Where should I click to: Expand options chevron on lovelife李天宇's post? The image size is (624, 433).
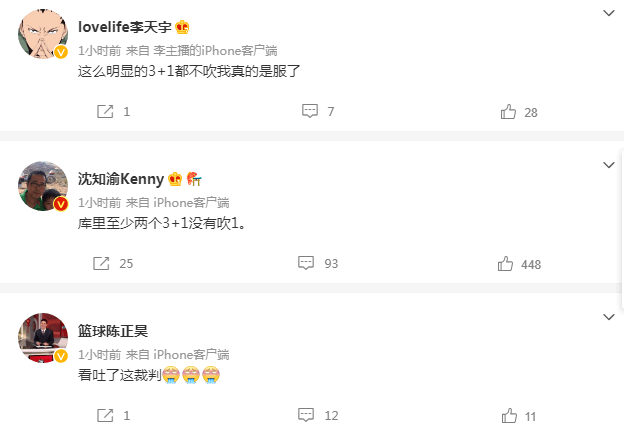[608, 13]
